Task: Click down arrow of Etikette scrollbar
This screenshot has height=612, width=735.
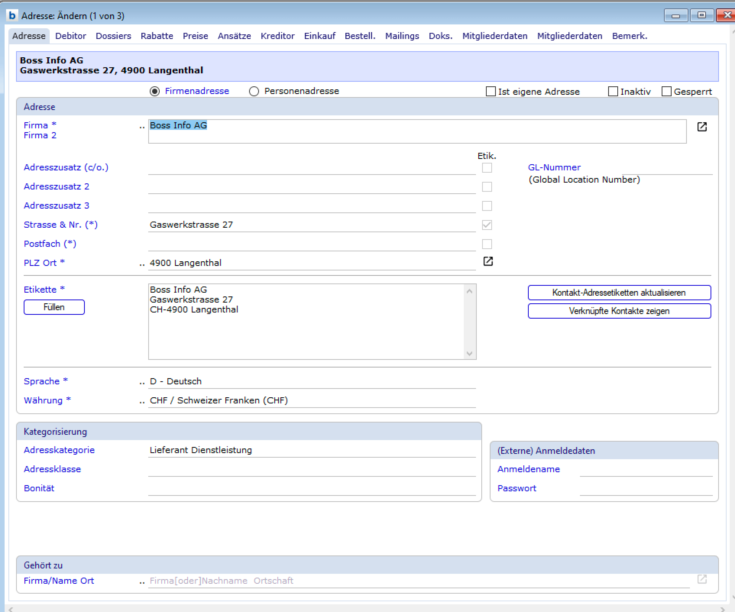Action: coord(471,352)
